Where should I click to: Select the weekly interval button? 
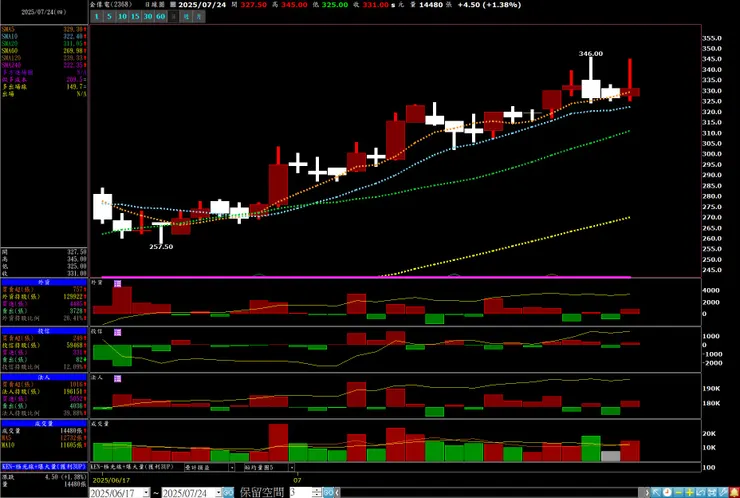186,17
